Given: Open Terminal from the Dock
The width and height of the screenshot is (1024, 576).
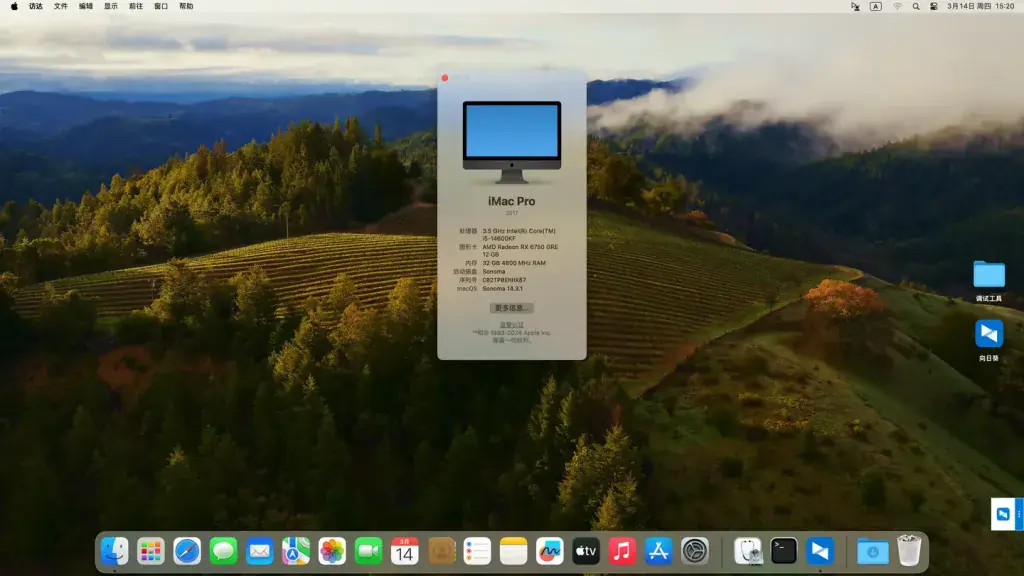Looking at the screenshot, I should tap(784, 551).
